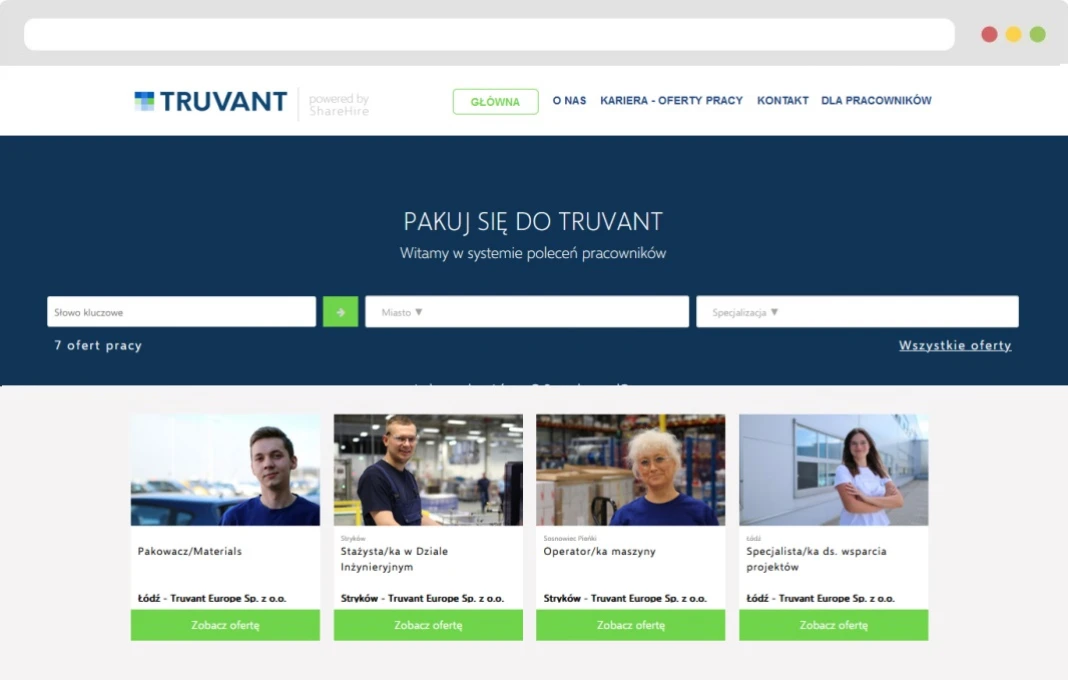Click the yellow window control dot
The height and width of the screenshot is (680, 1068).
tap(1014, 34)
